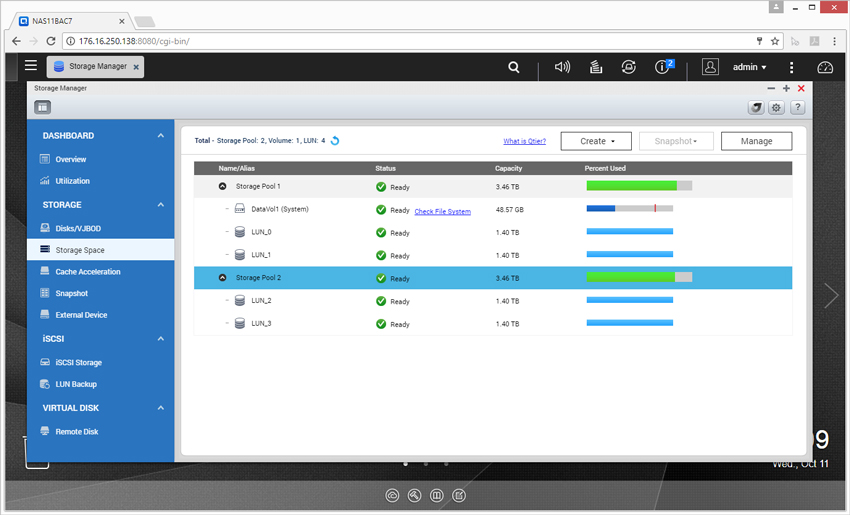Viewport: 850px width, 515px height.
Task: Click Storage Pool 2 percent used bar
Action: [639, 277]
